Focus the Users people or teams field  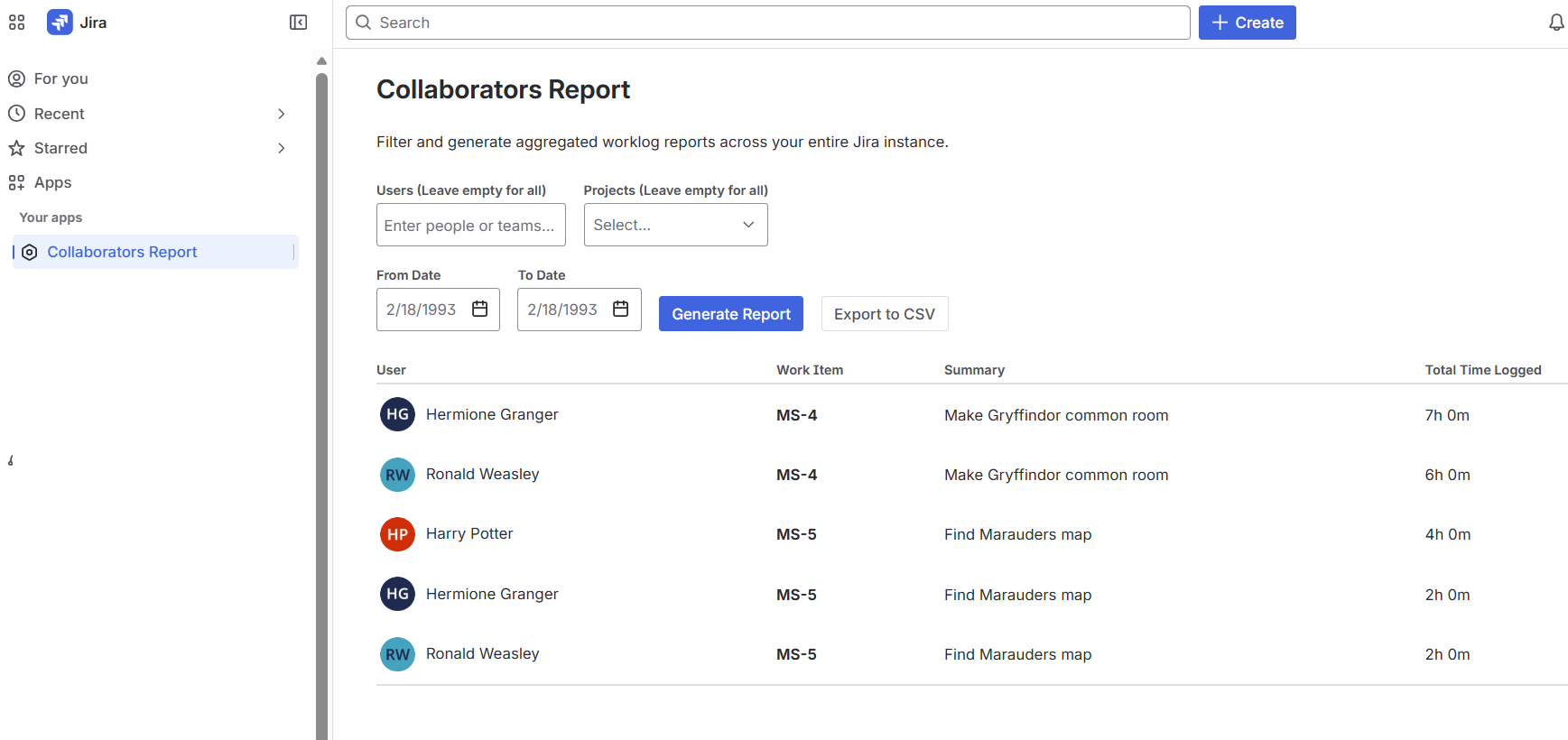(x=470, y=225)
